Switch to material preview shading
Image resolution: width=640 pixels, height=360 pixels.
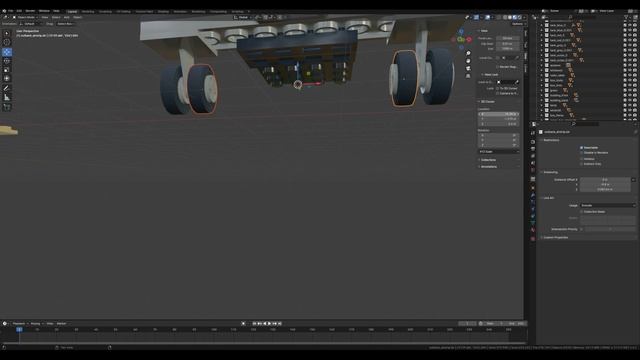[515, 18]
